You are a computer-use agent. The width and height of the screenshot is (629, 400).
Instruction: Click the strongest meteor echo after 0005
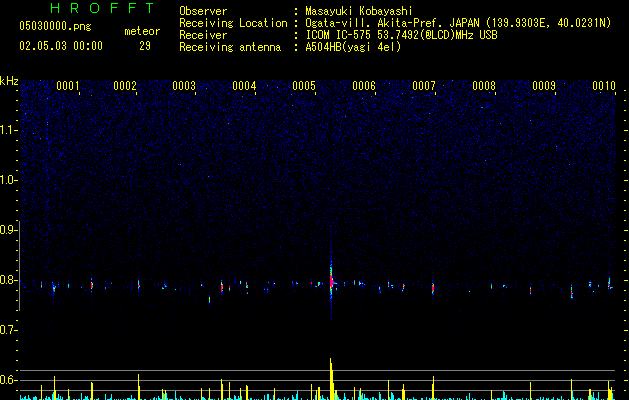pyautogui.click(x=331, y=281)
